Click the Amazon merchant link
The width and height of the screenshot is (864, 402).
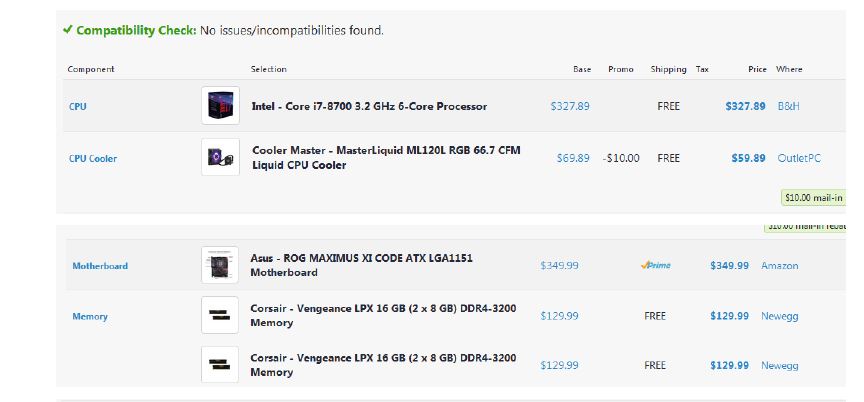[780, 266]
